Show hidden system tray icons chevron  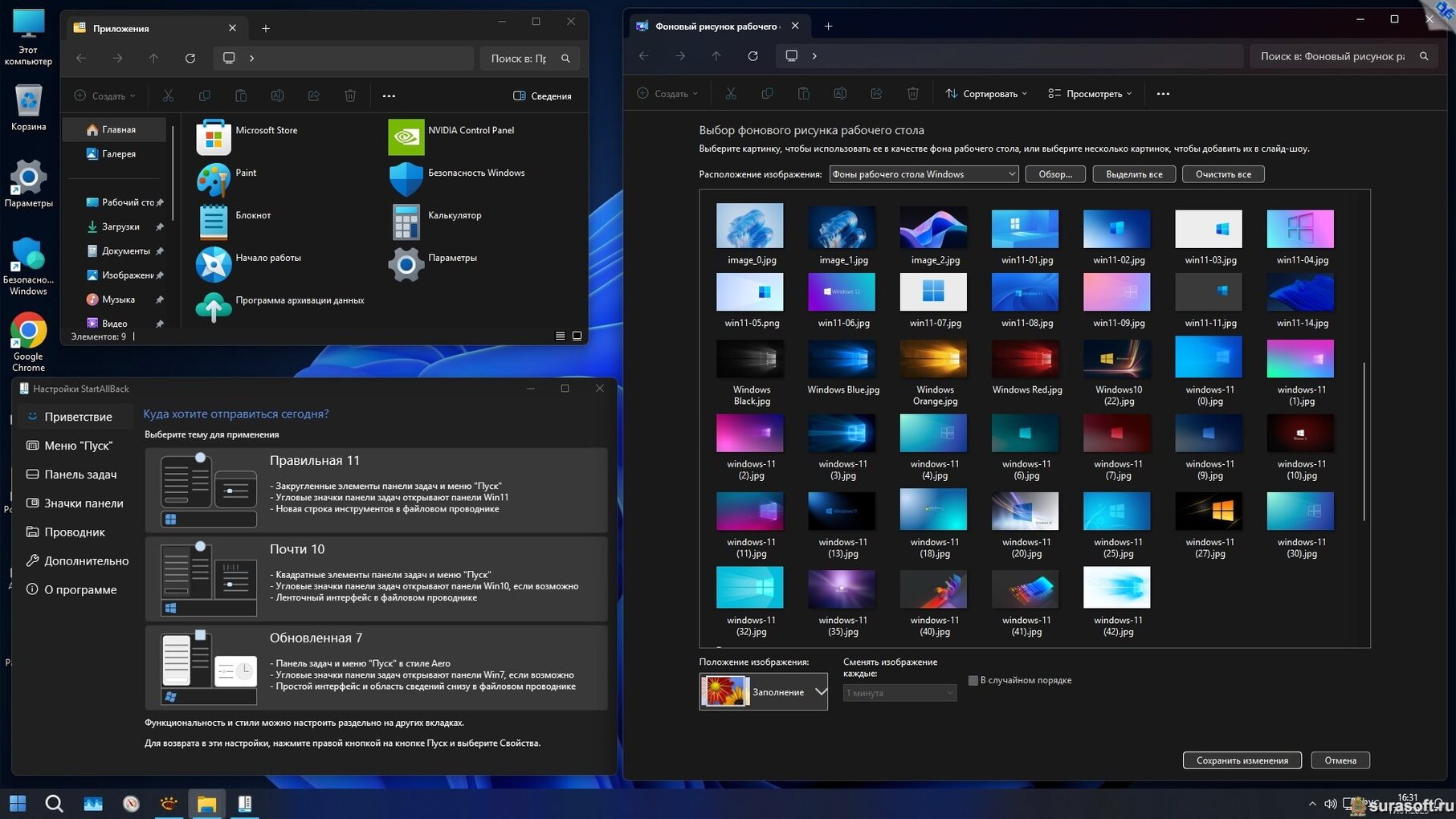[1312, 804]
